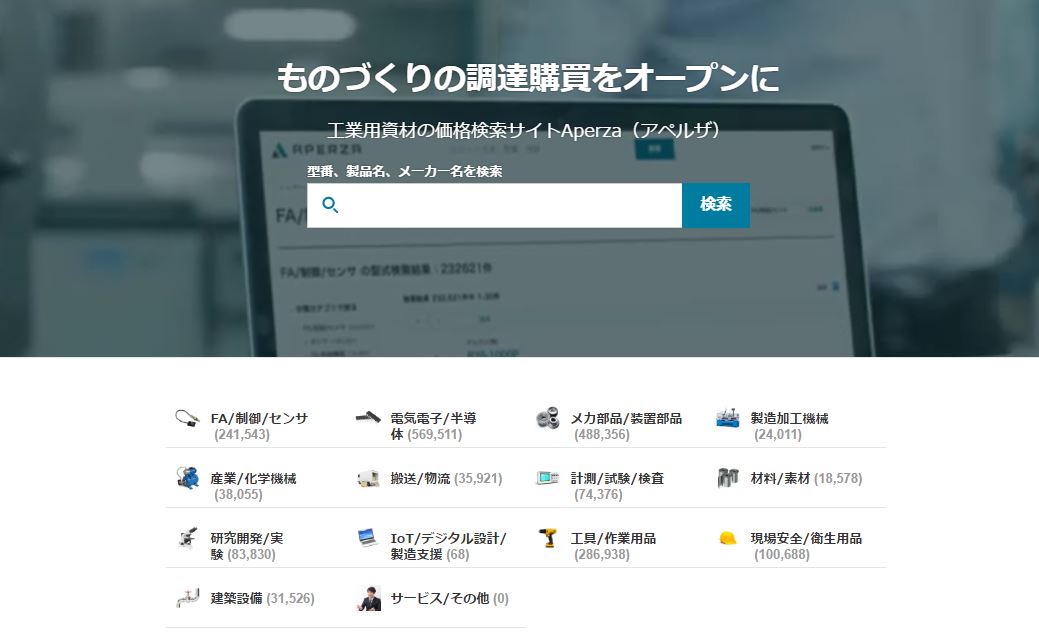Screen dimensions: 1039x643
Task: Open the 建築設備 category link
Action: [x=236, y=598]
